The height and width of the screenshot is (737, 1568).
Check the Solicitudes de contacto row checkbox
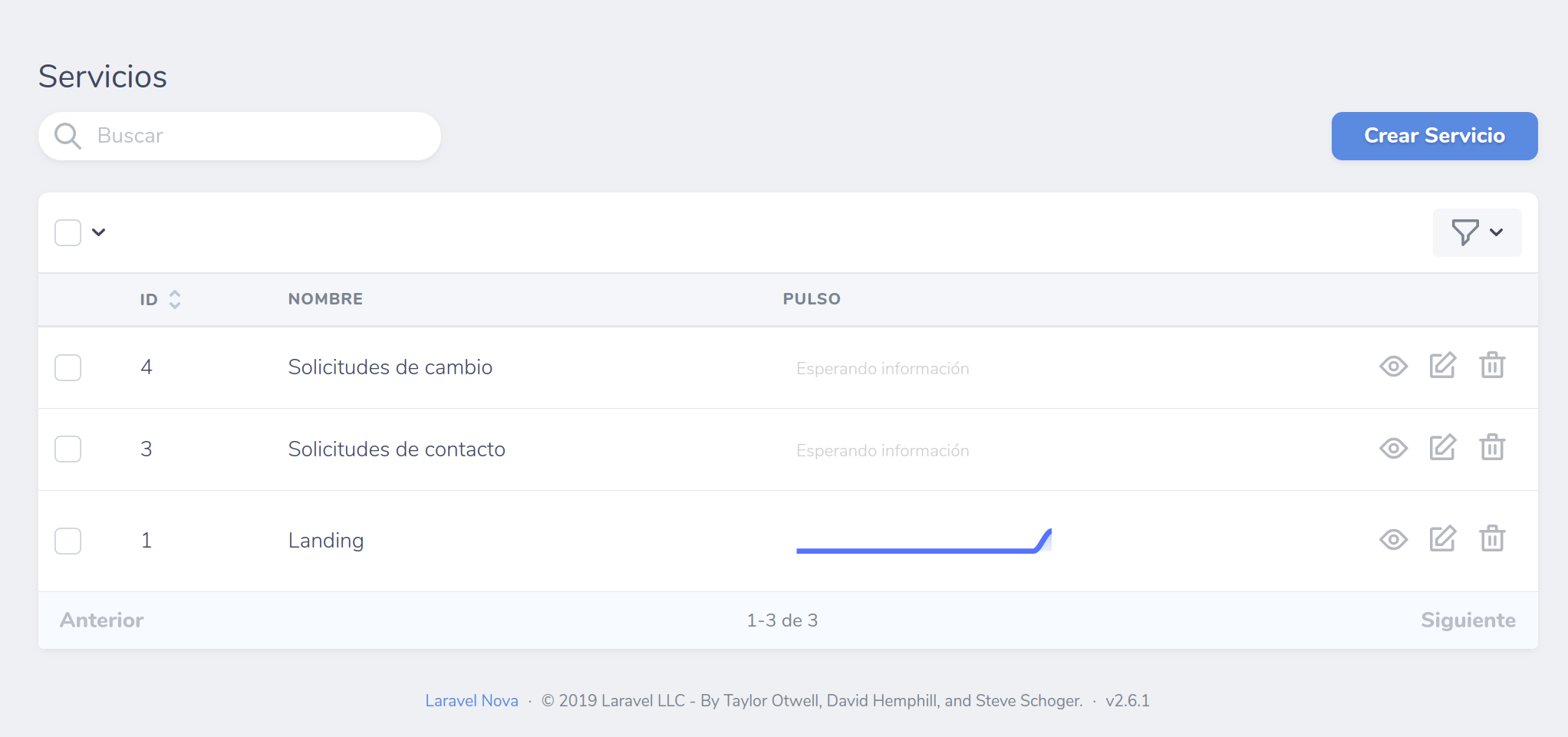tap(68, 449)
